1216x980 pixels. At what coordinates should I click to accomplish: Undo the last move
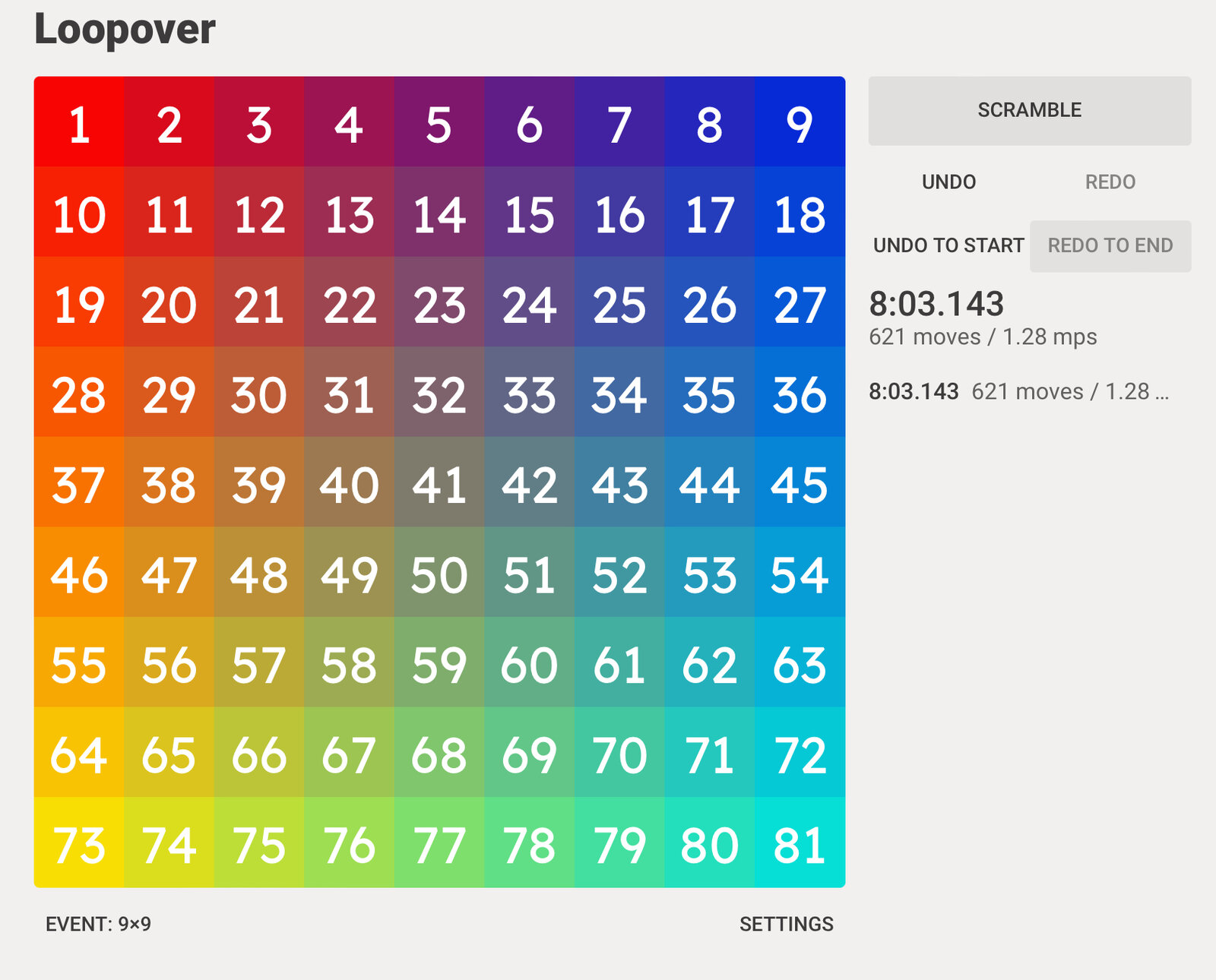[948, 182]
